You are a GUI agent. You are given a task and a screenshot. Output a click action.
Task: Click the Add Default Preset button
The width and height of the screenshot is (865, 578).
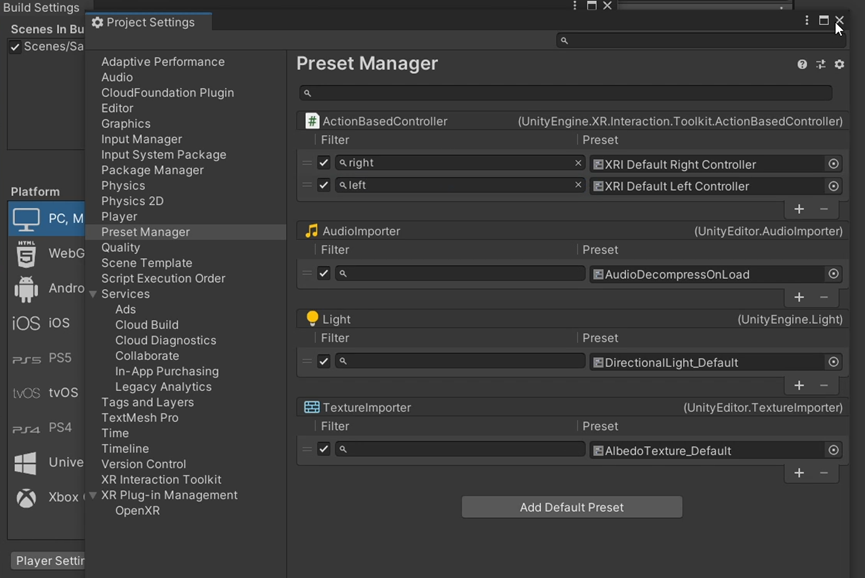tap(572, 507)
